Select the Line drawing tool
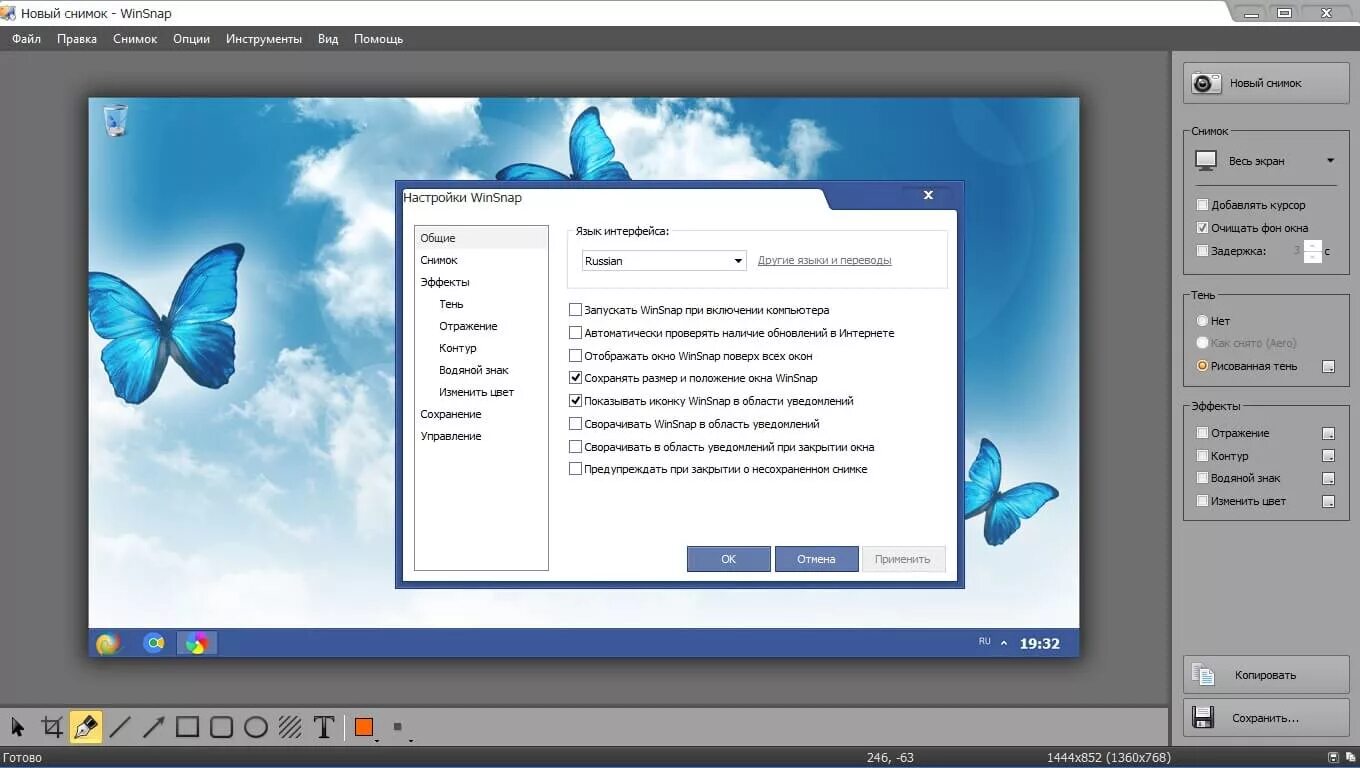The width and height of the screenshot is (1360, 768). coord(120,727)
